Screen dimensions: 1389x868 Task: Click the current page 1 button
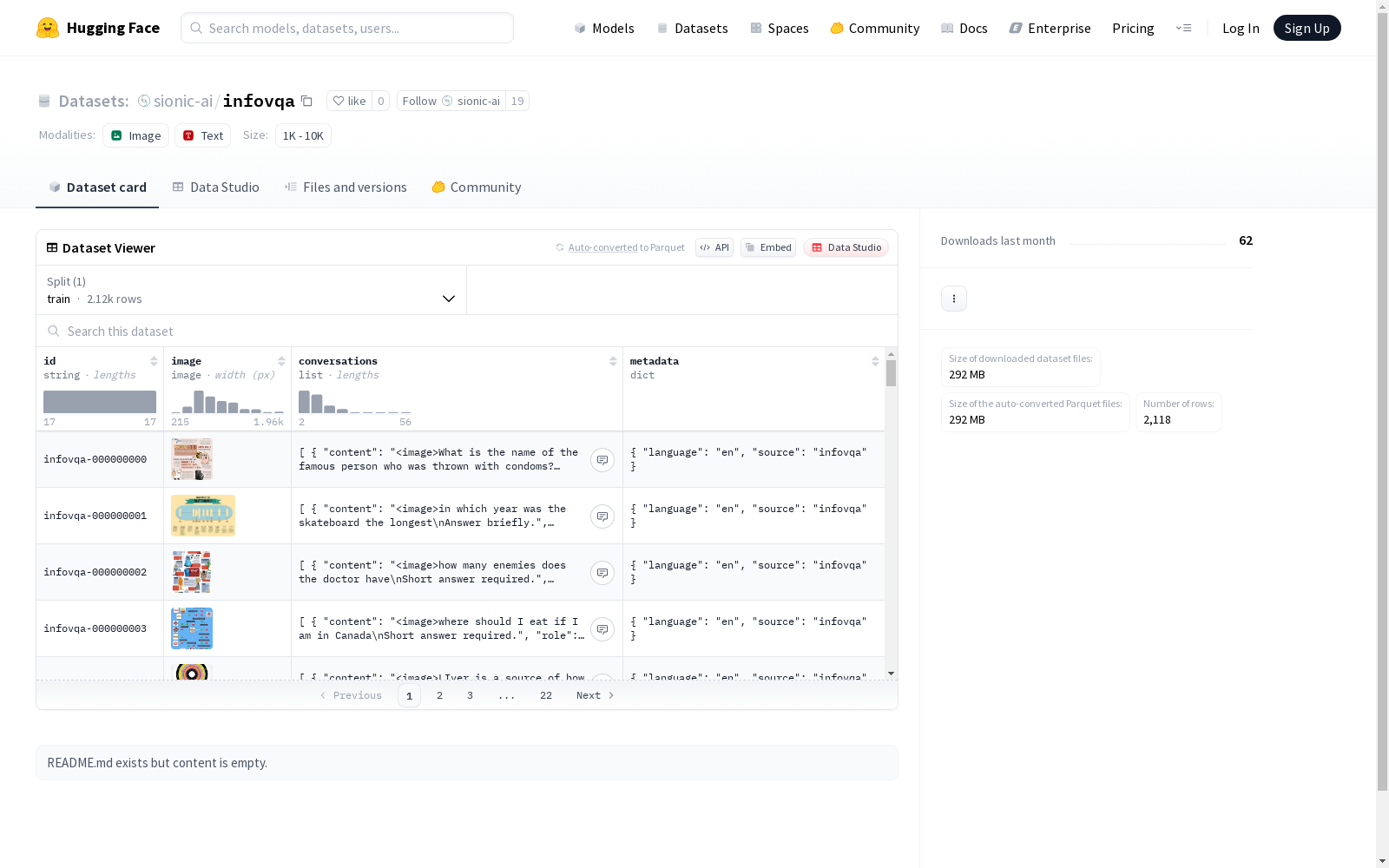tap(409, 695)
